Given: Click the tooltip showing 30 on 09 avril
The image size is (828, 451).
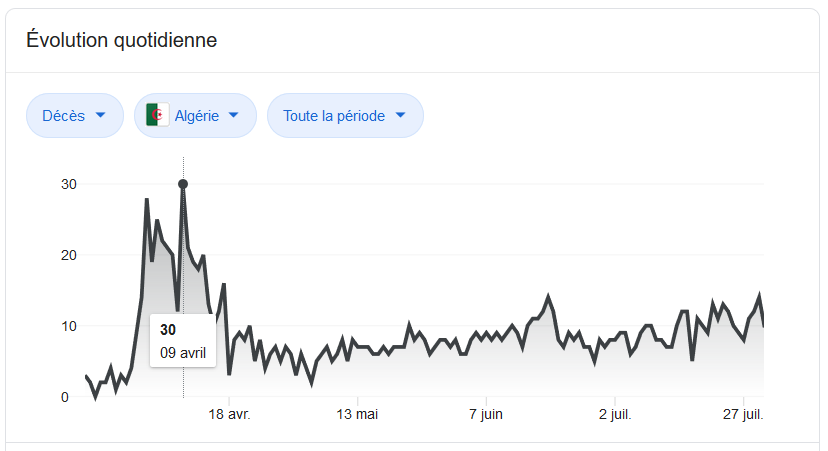Looking at the screenshot, I should click(182, 341).
